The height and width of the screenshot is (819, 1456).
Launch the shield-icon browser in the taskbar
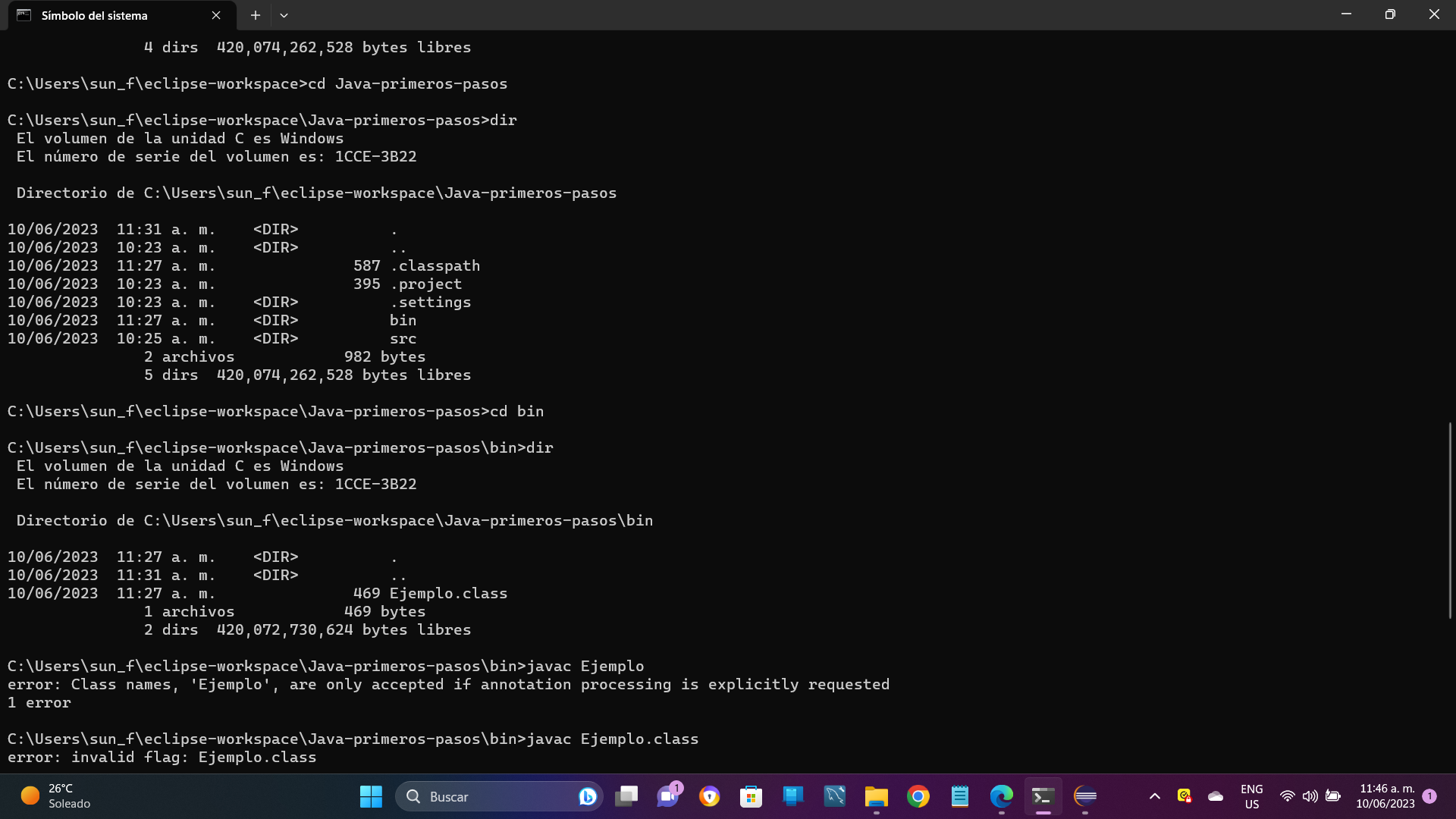pyautogui.click(x=710, y=796)
